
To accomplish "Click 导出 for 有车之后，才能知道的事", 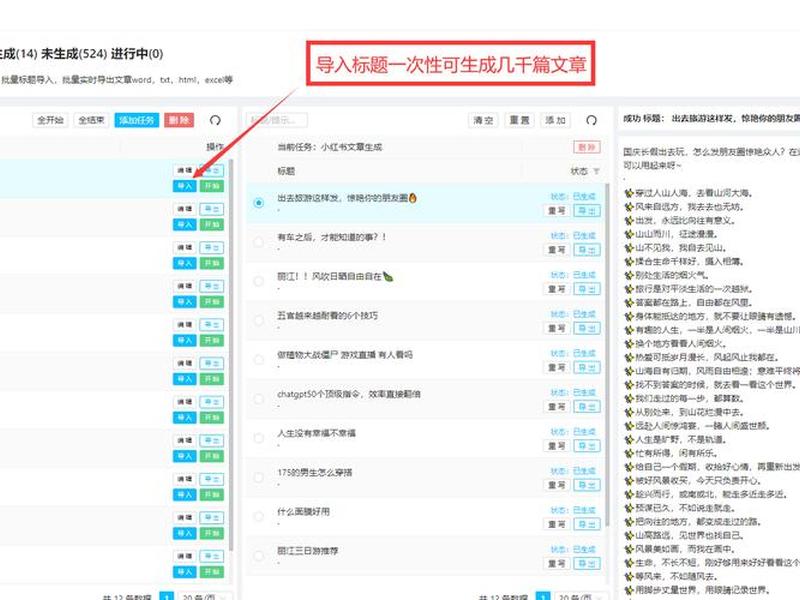I will (x=587, y=249).
